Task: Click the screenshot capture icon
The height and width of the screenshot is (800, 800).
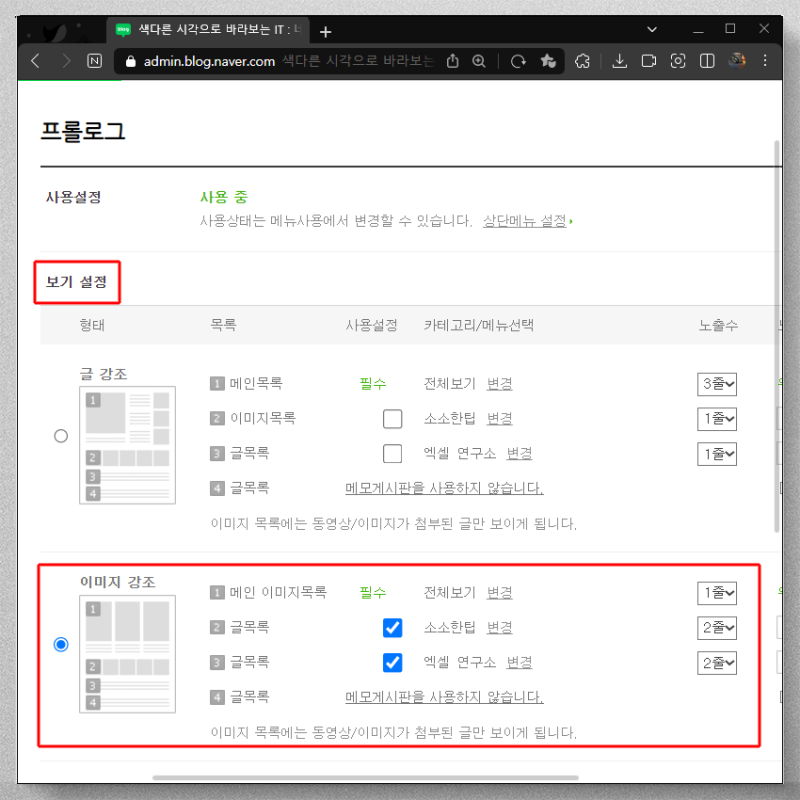Action: click(x=678, y=61)
